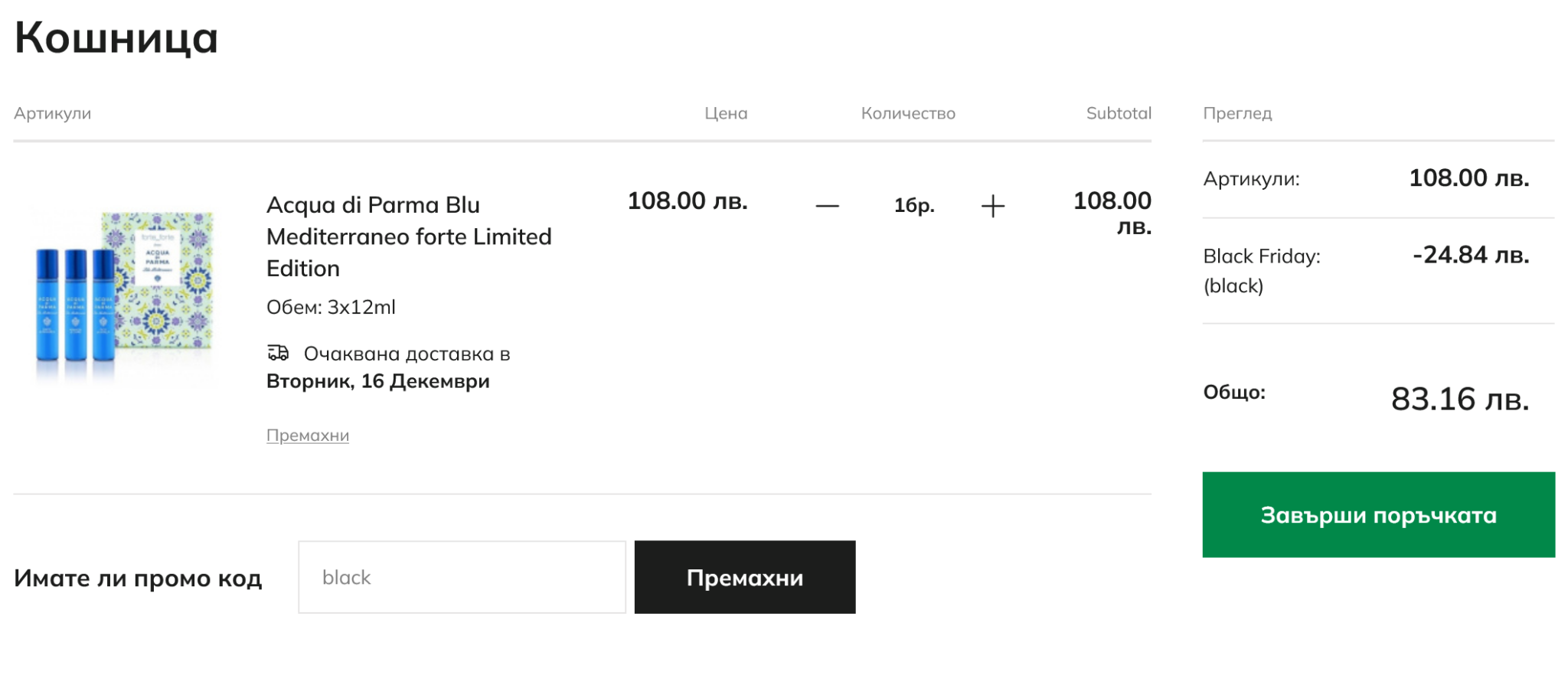Image resolution: width=1568 pixels, height=675 pixels.
Task: Click the Преглед summary header
Action: [x=1236, y=113]
